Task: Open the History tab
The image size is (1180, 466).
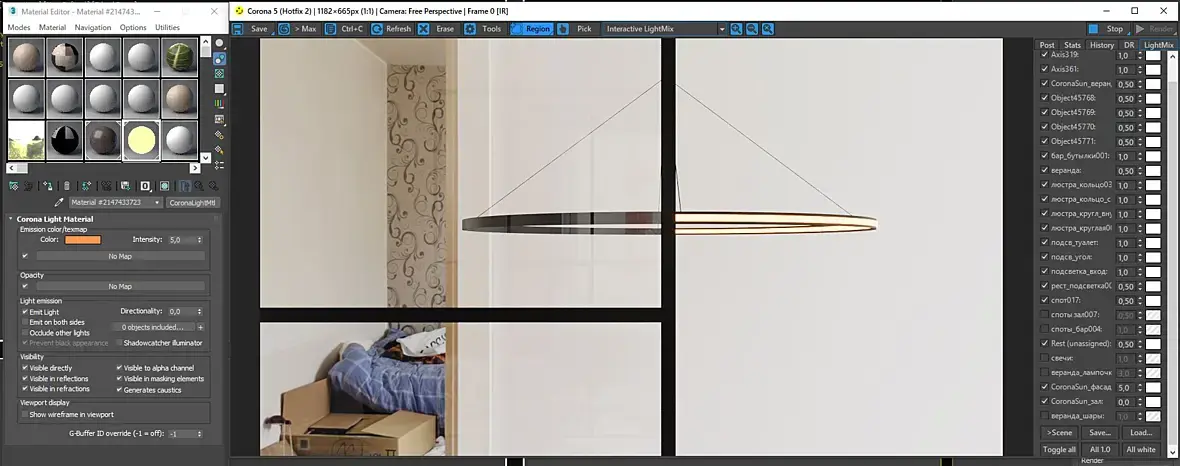Action: tap(1102, 45)
